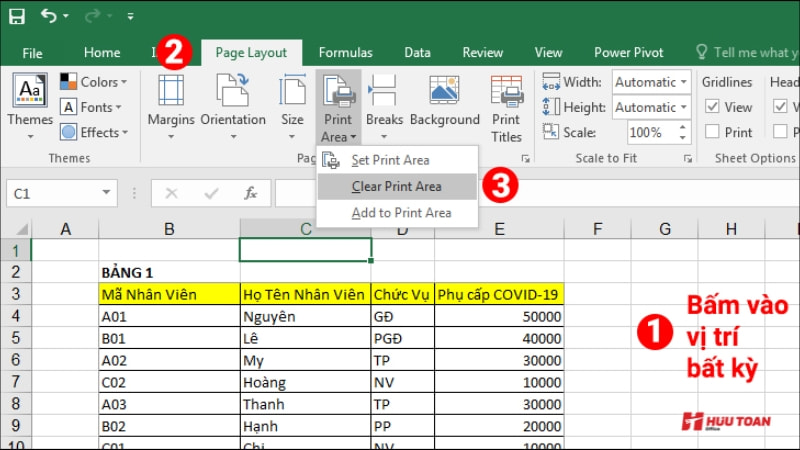The image size is (800, 450).
Task: Select the yellow Mã Nhân Viên header cell
Action: [x=168, y=294]
